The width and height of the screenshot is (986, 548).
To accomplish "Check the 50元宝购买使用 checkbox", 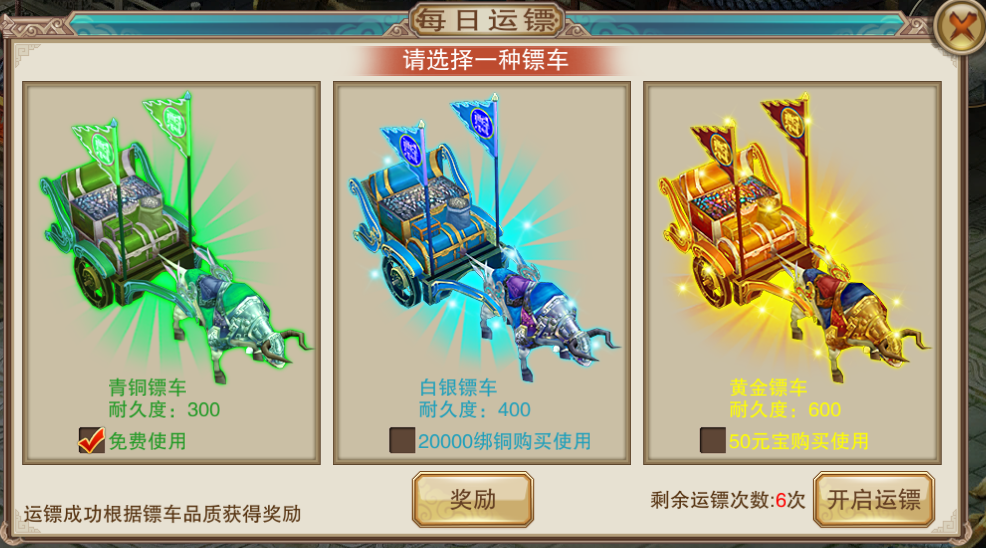I will [712, 440].
